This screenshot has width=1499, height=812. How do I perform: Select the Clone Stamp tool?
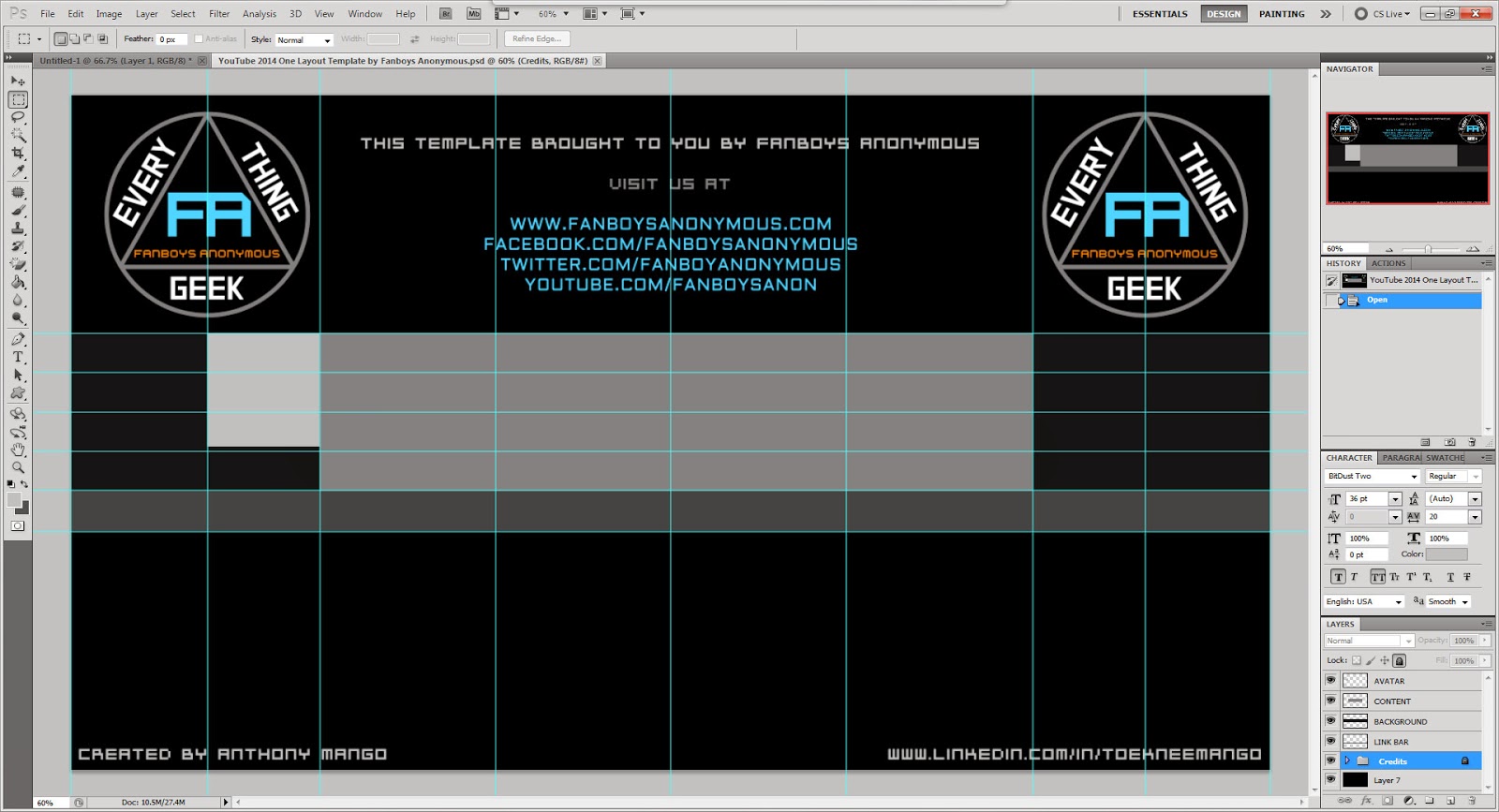click(18, 229)
